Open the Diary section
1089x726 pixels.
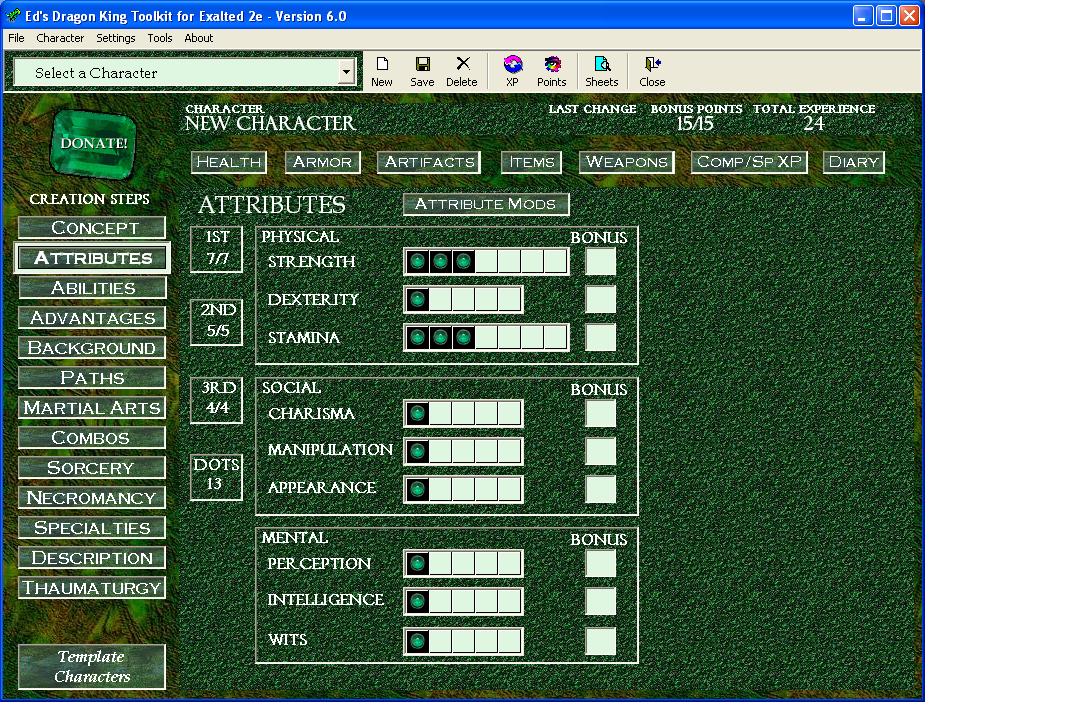pyautogui.click(x=854, y=162)
